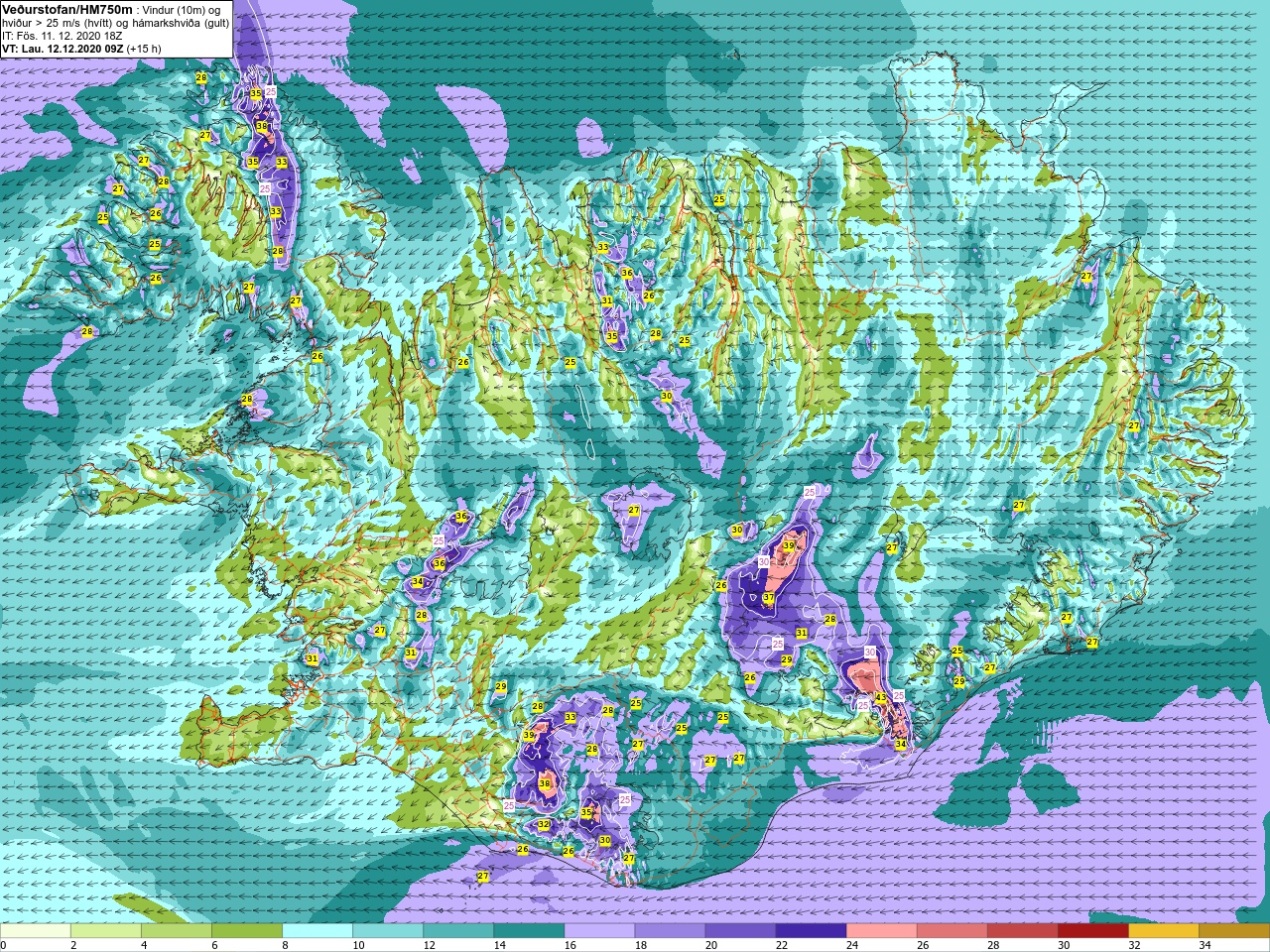Click the yellow 32–34 legend swatch
Image resolution: width=1270 pixels, height=952 pixels.
coord(1163,931)
